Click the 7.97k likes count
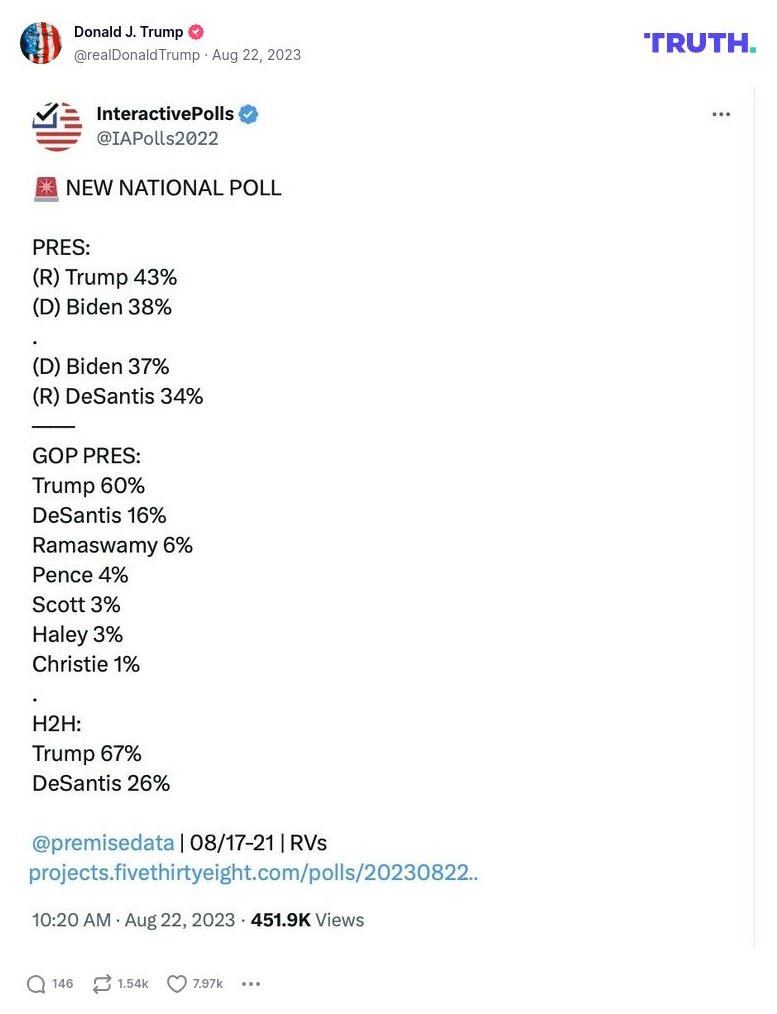This screenshot has height=1014, width=777. pos(207,984)
